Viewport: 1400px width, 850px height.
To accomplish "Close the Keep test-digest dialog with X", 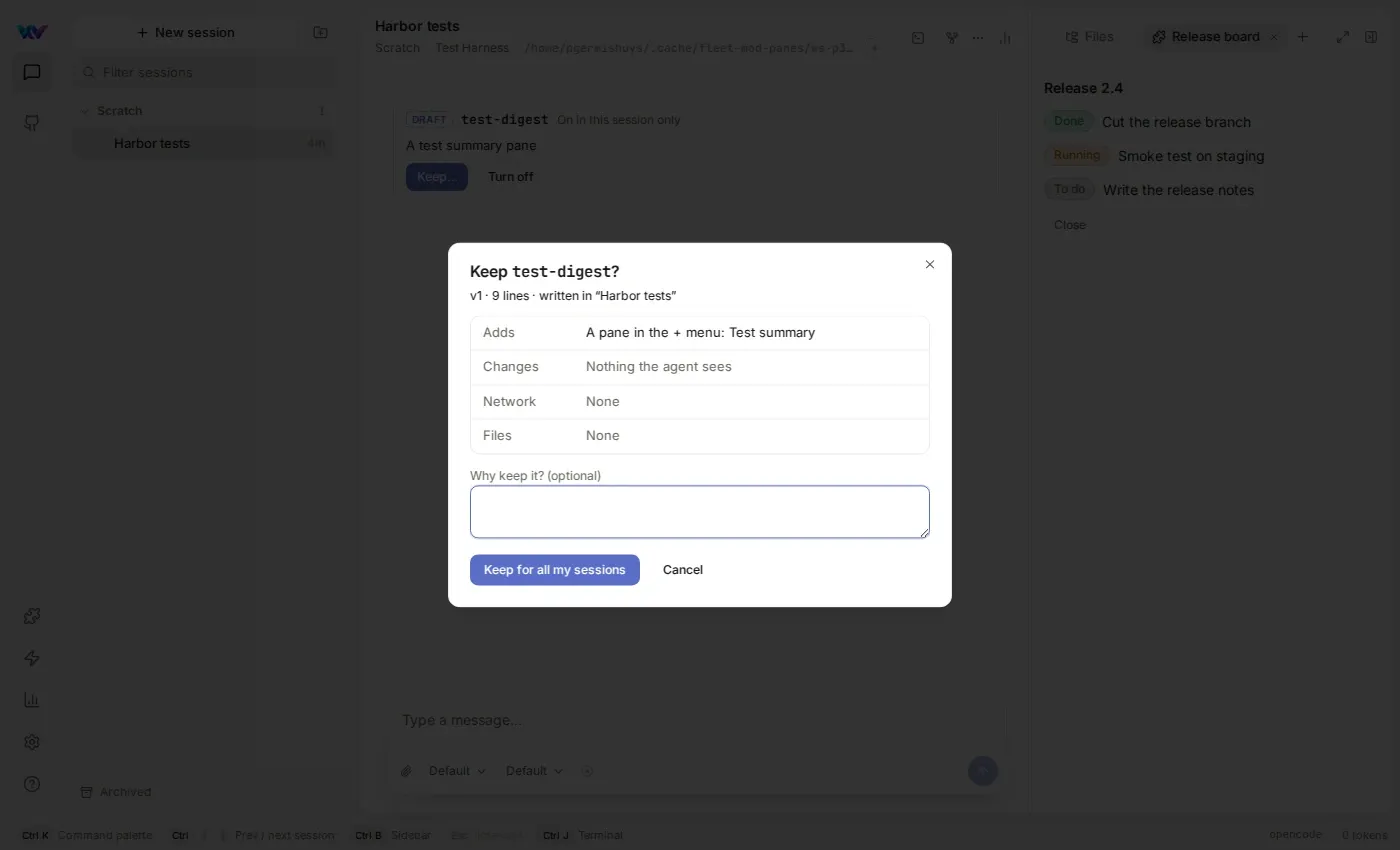I will tap(930, 265).
